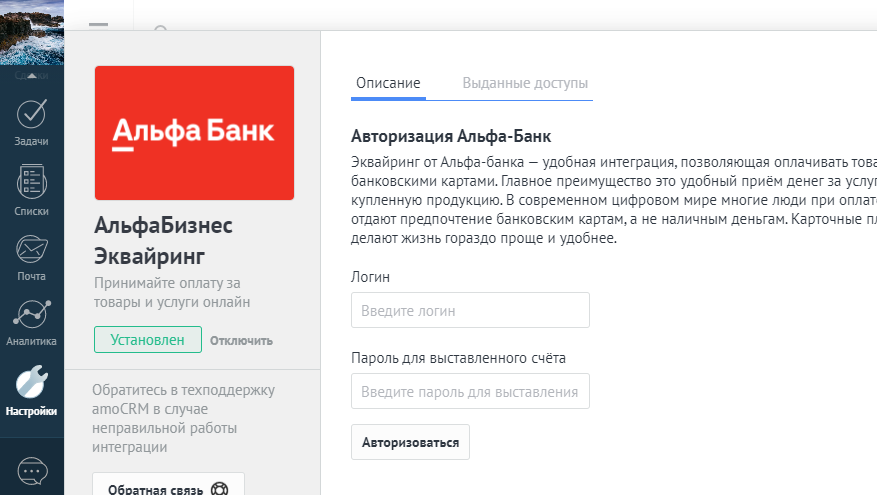Click the Авторизация Альфа-Банк heading
877x495 pixels.
(451, 136)
